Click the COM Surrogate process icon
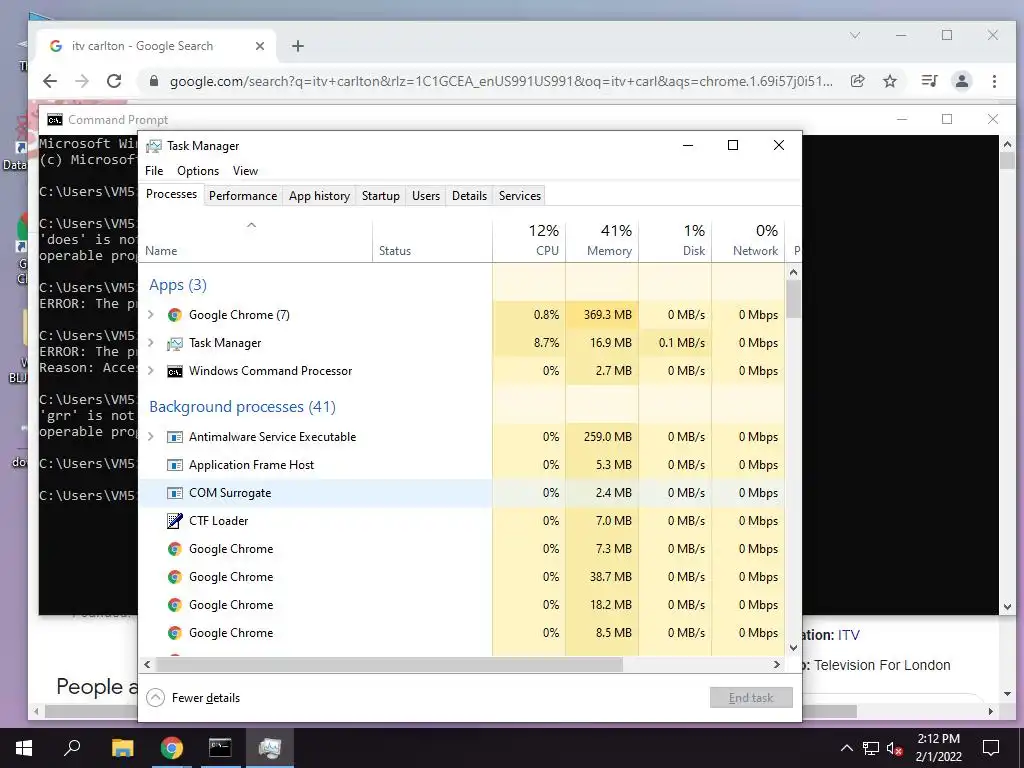1024x768 pixels. 174,493
